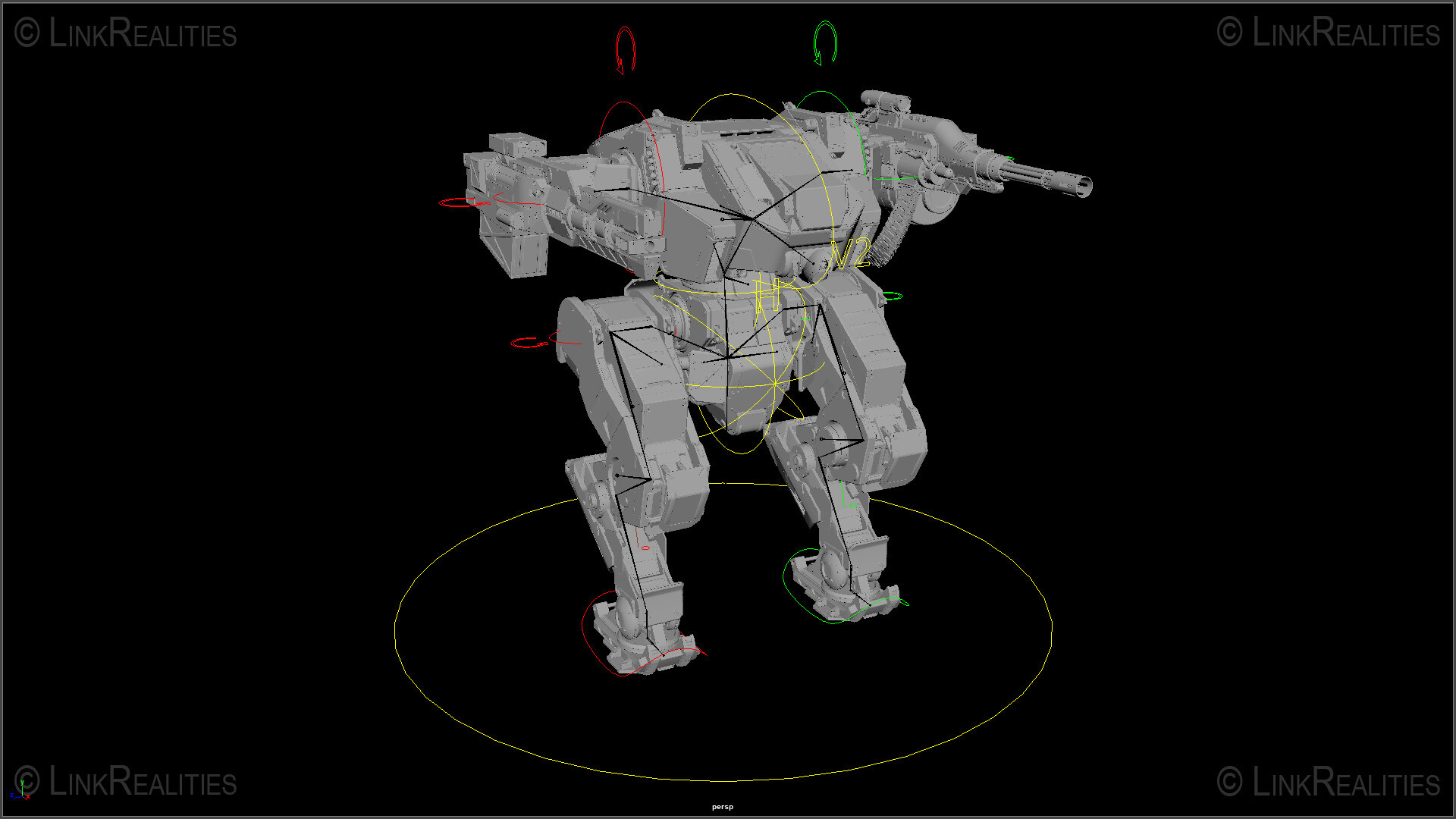The width and height of the screenshot is (1456, 819).
Task: Click the yellow HP text controller on the torso
Action: point(765,295)
